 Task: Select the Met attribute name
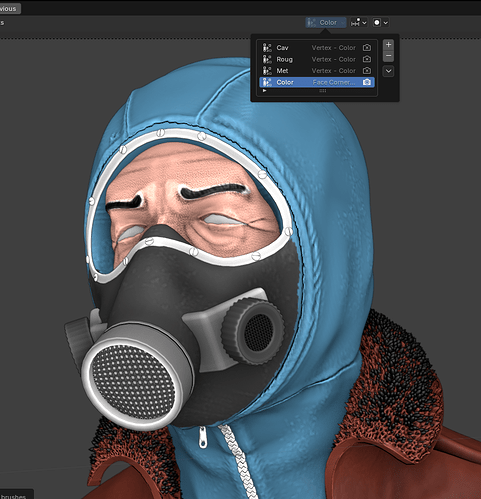click(x=282, y=71)
